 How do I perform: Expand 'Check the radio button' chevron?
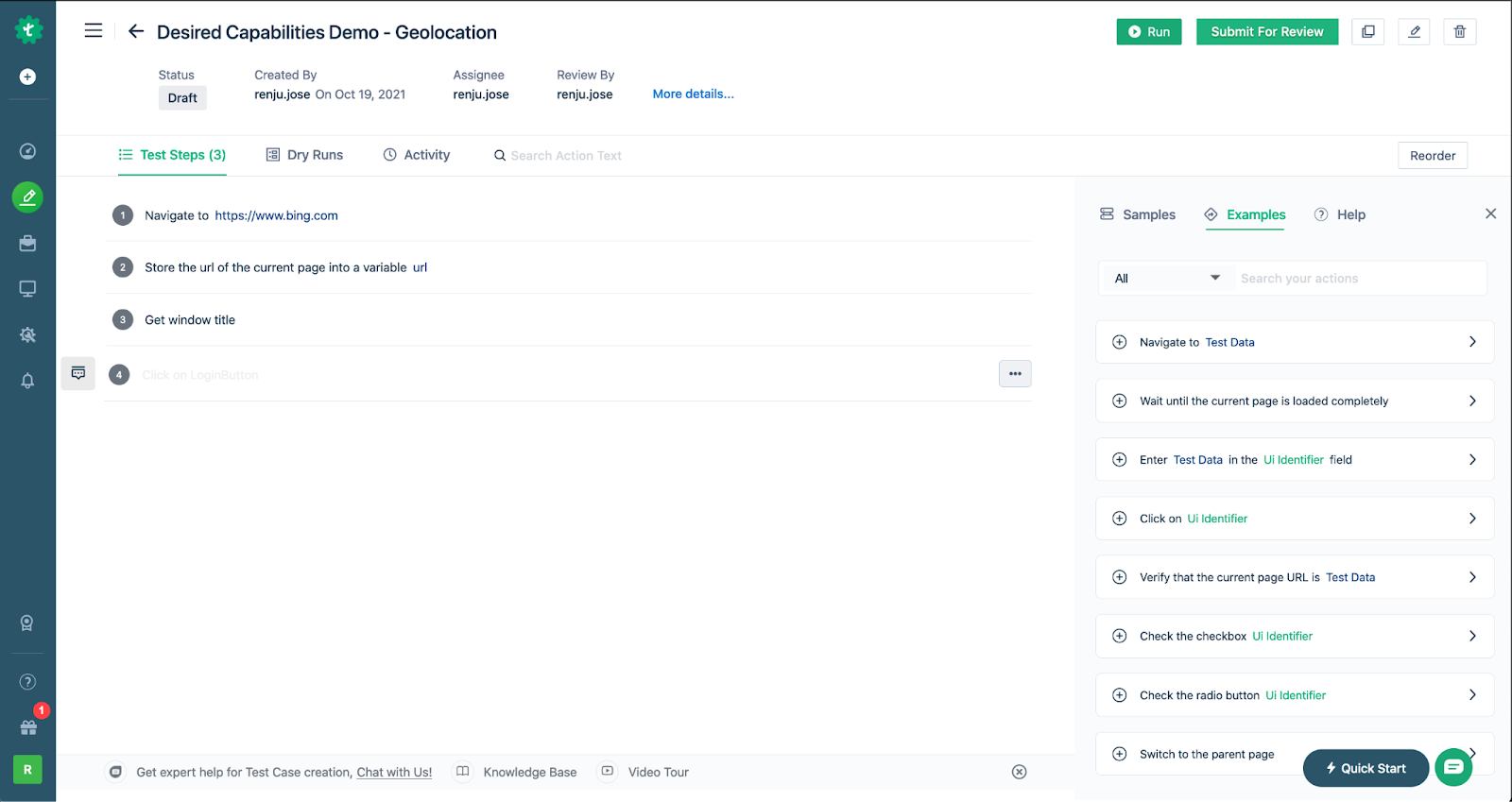[x=1472, y=695]
